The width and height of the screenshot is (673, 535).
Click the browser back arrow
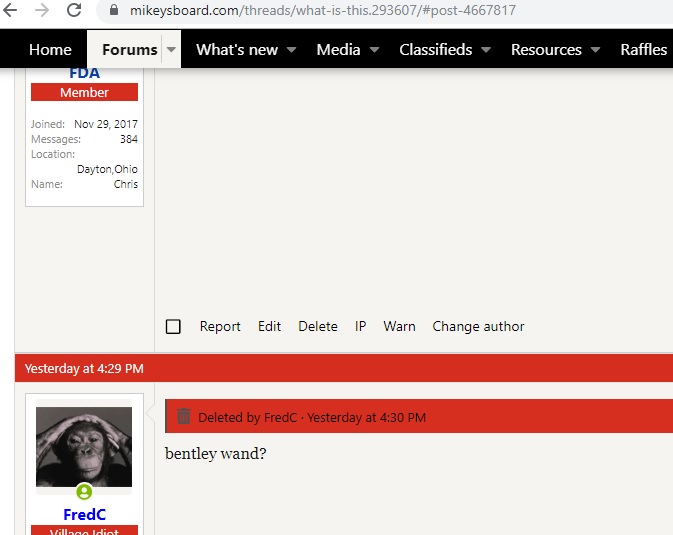(x=12, y=10)
